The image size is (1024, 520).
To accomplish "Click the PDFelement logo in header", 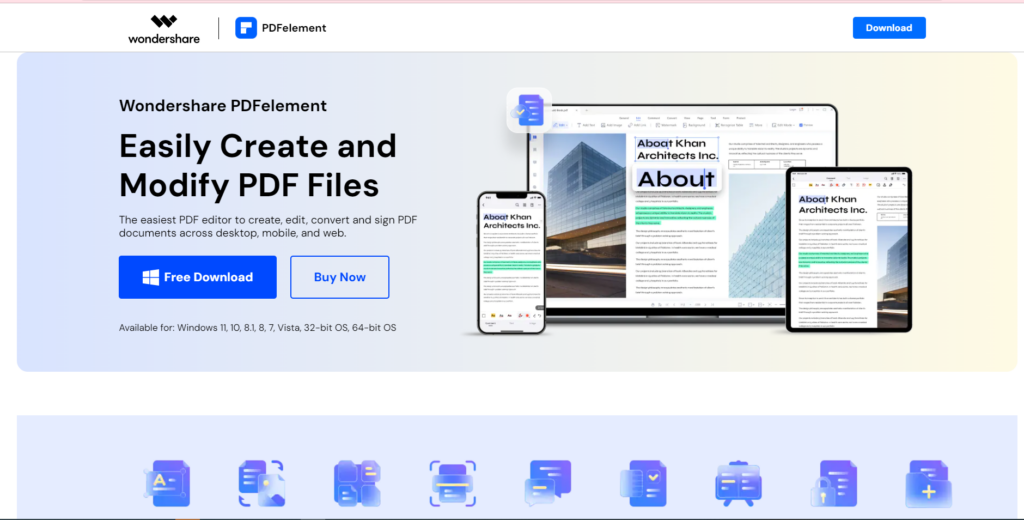I will (281, 28).
